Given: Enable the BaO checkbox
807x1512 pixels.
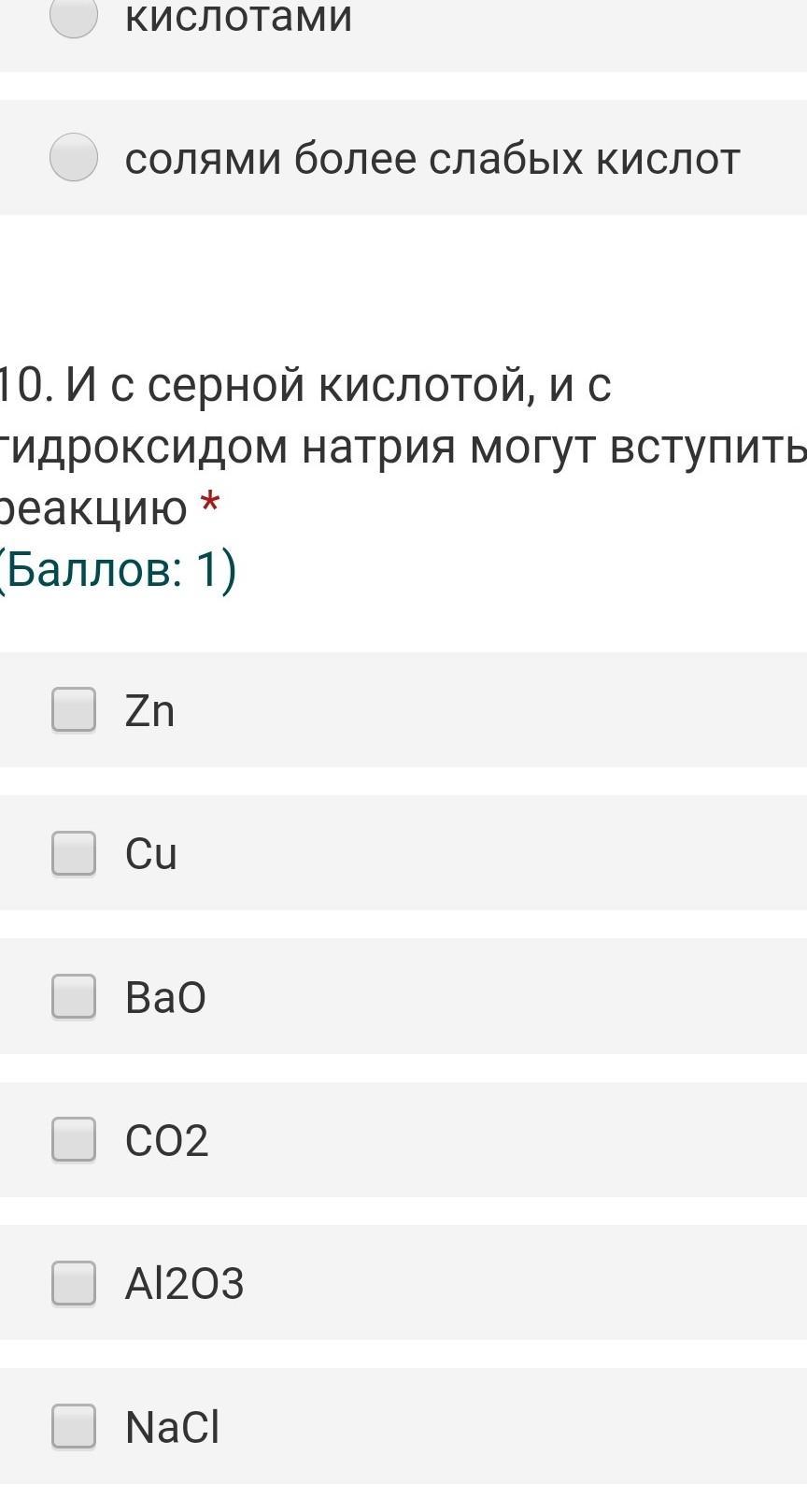Looking at the screenshot, I should pos(74,996).
